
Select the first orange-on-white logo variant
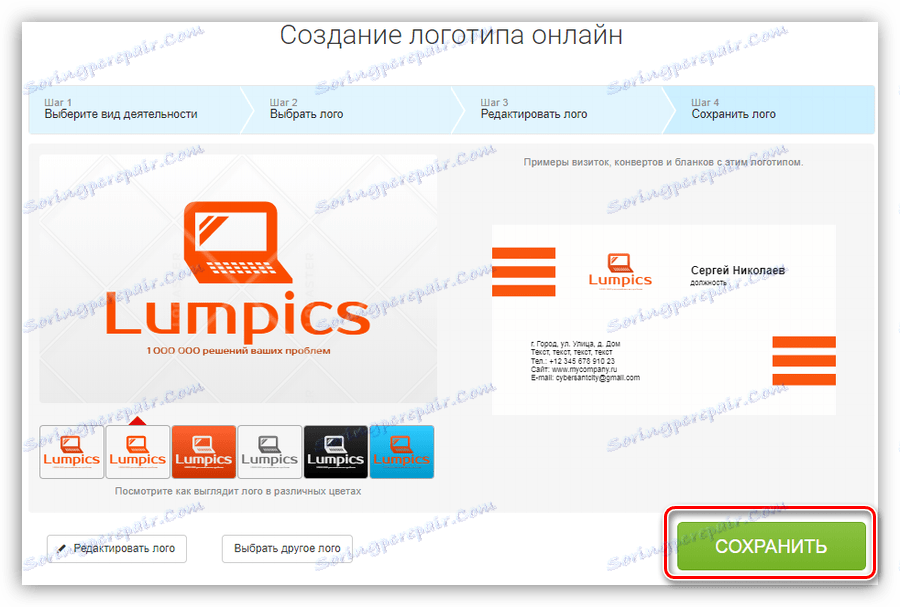pos(72,452)
